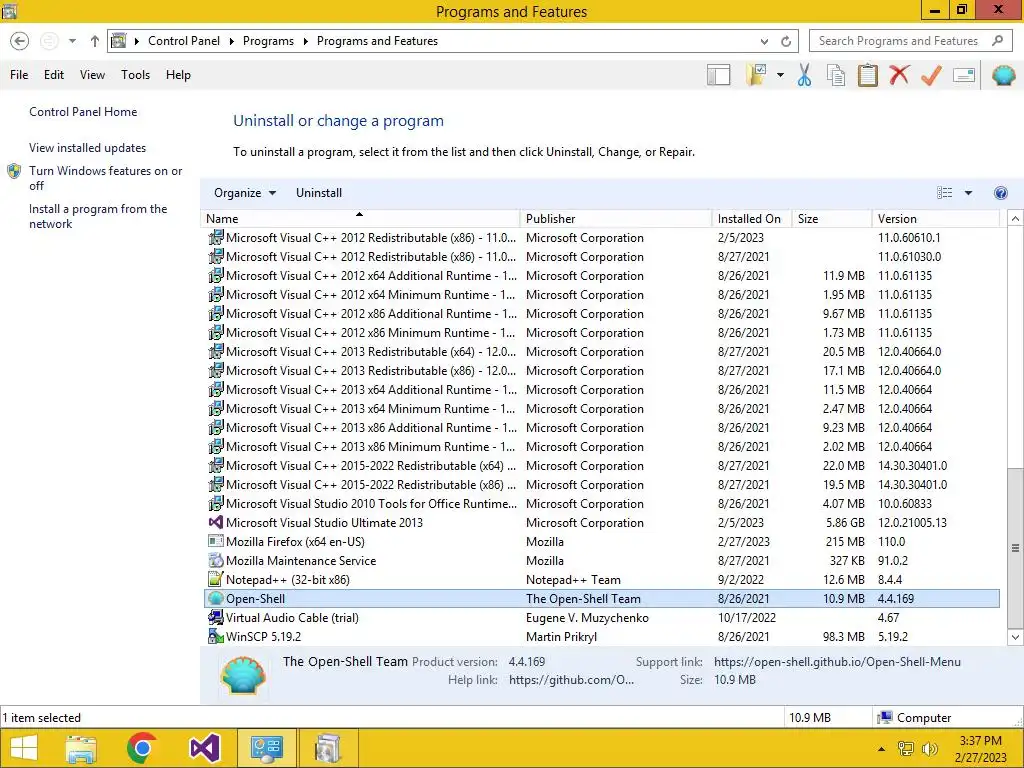Click Programs in the address breadcrumb
This screenshot has width=1024, height=768.
[268, 40]
